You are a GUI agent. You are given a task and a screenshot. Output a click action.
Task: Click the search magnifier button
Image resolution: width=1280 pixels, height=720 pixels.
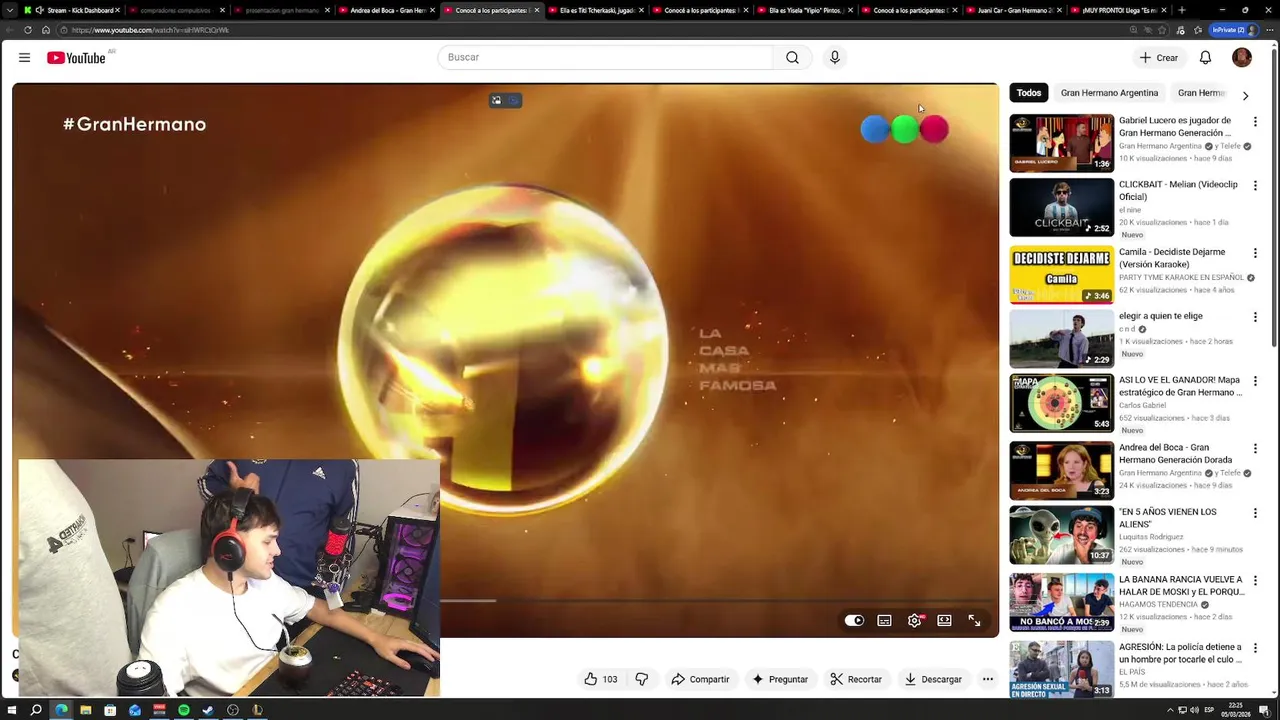792,57
